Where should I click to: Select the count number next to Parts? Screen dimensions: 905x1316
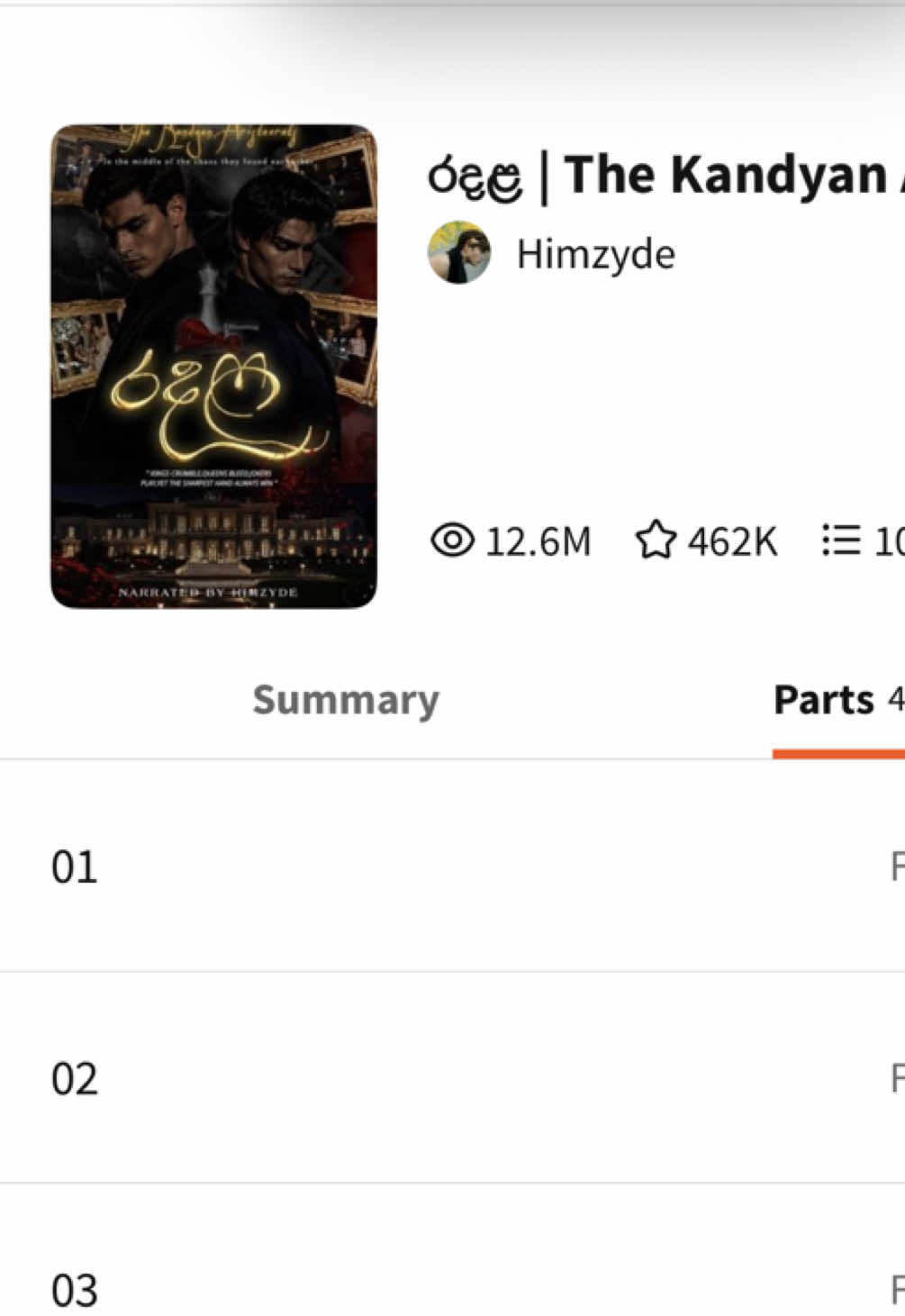896,699
